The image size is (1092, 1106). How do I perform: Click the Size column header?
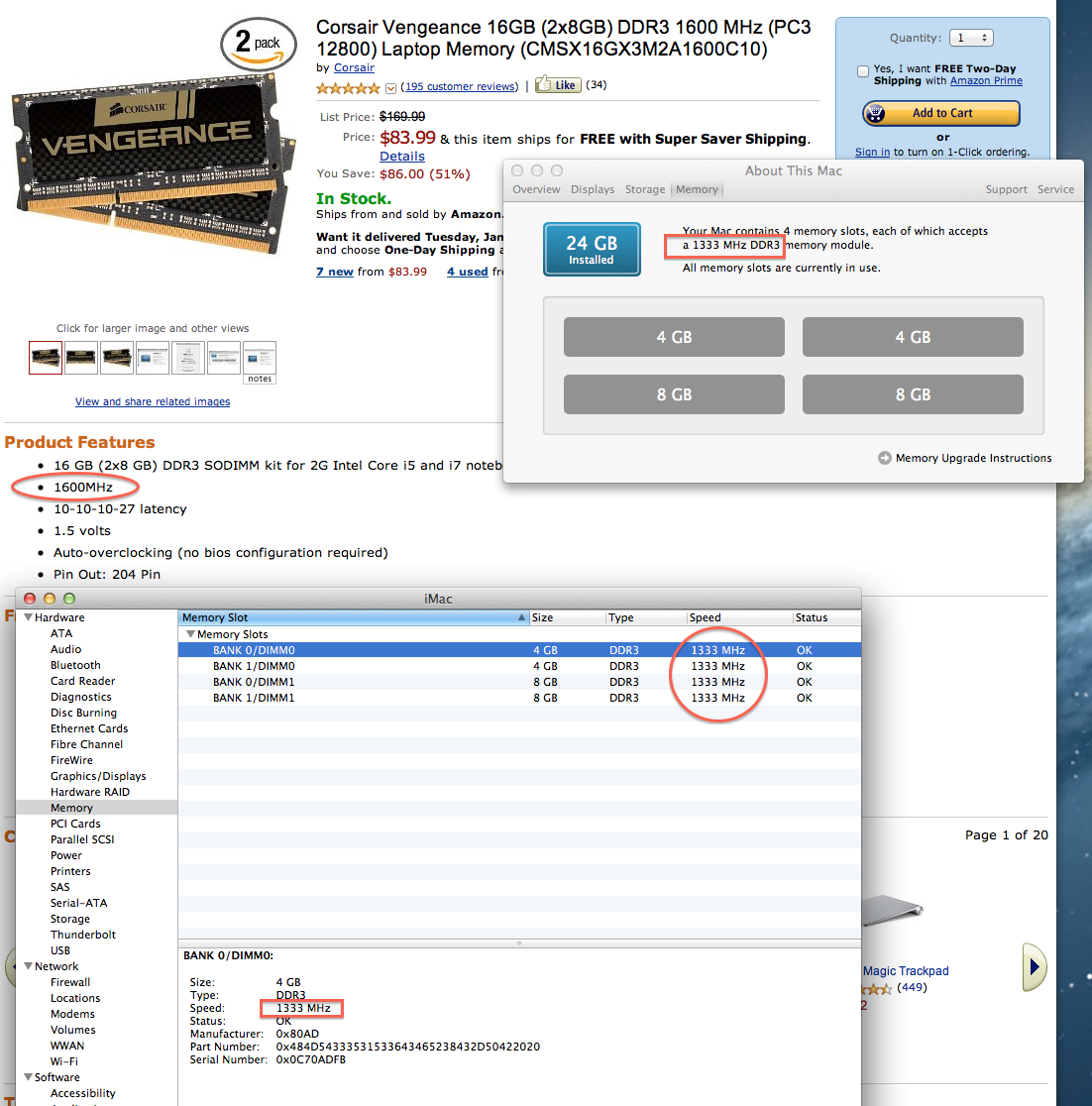pos(567,617)
